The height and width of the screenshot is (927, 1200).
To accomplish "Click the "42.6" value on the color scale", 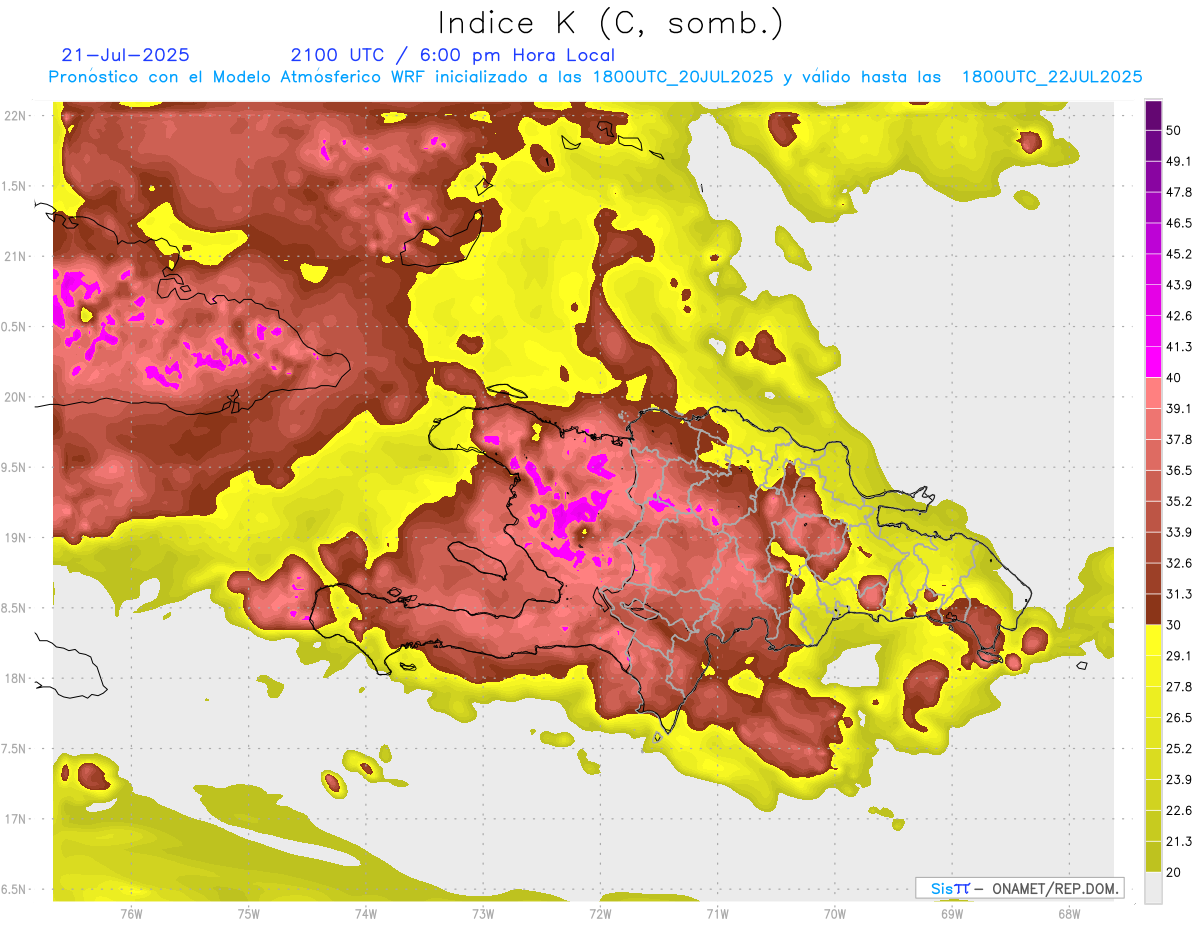I will click(1178, 316).
